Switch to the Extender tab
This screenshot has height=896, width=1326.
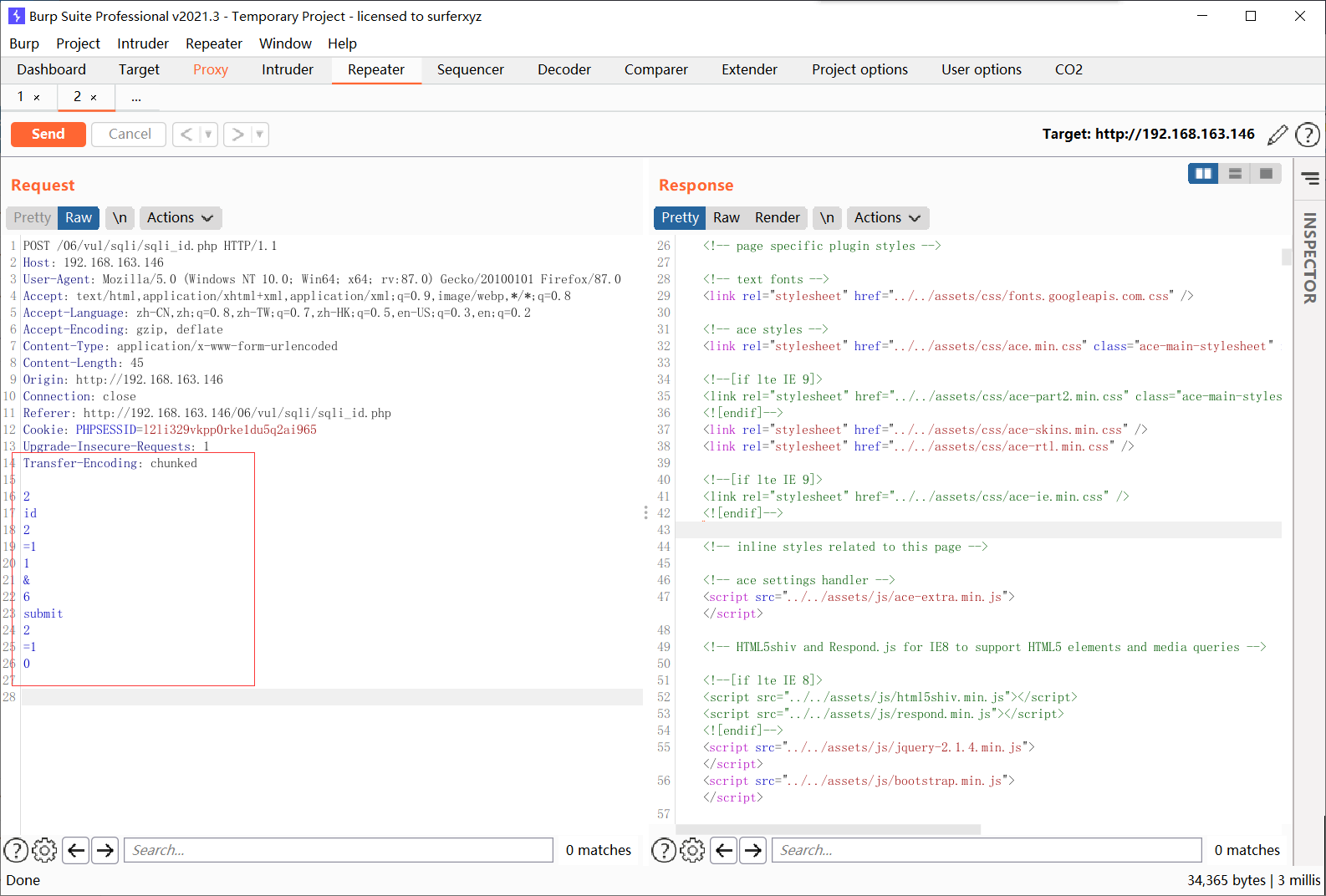[750, 69]
